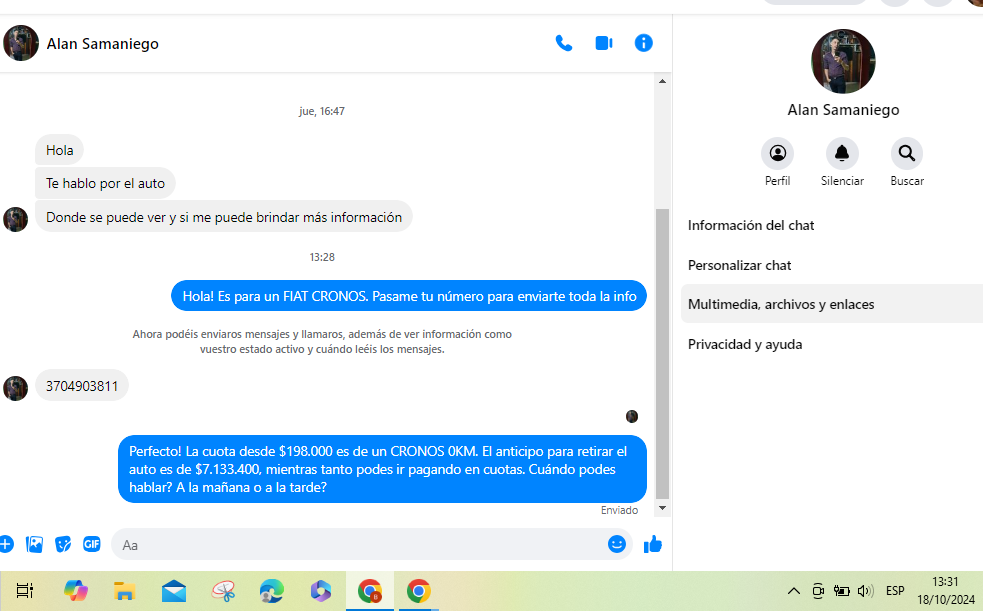
Task: Open the battery status tray icon
Action: (841, 590)
